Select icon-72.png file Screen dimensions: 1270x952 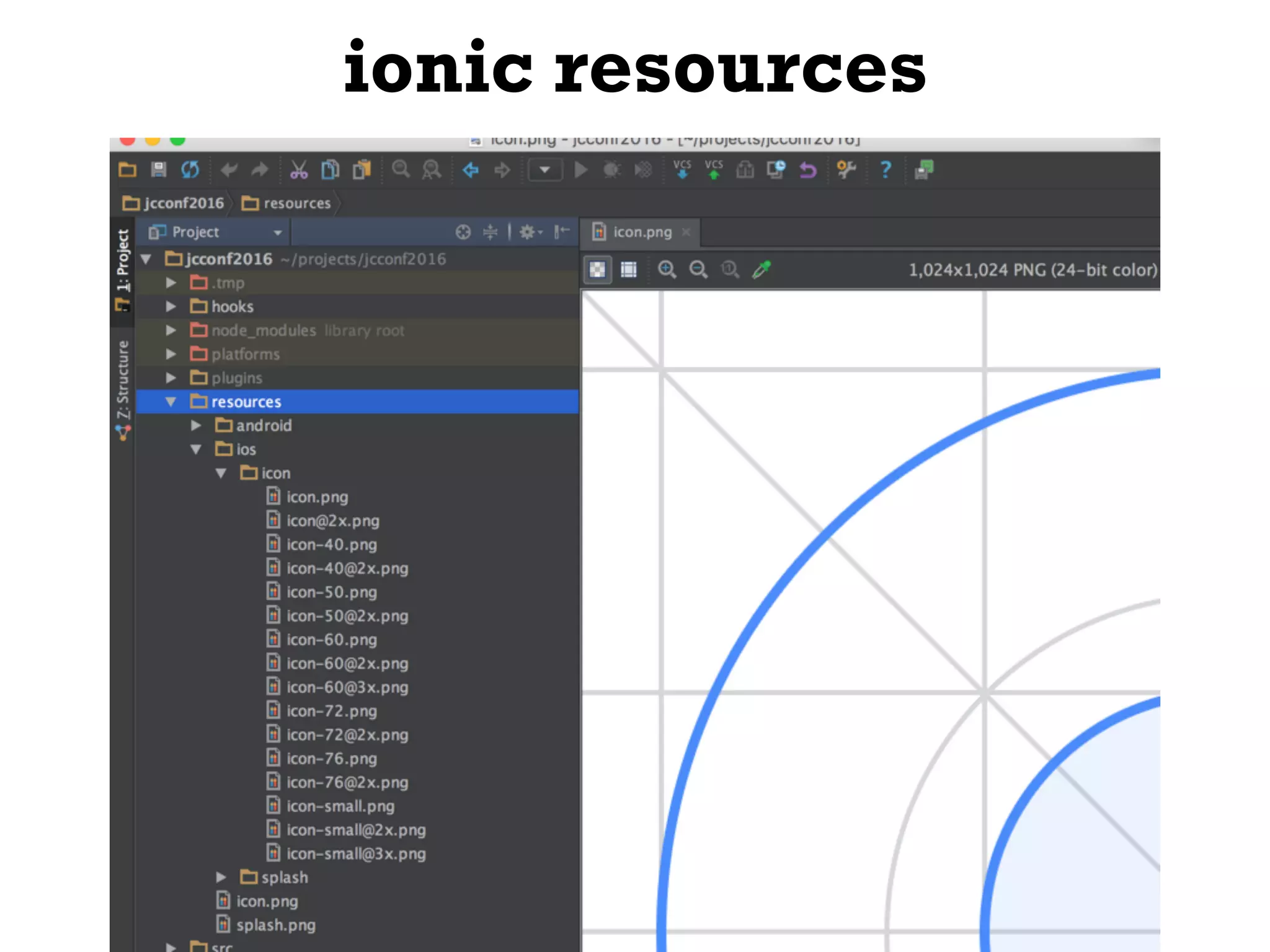pyautogui.click(x=331, y=711)
